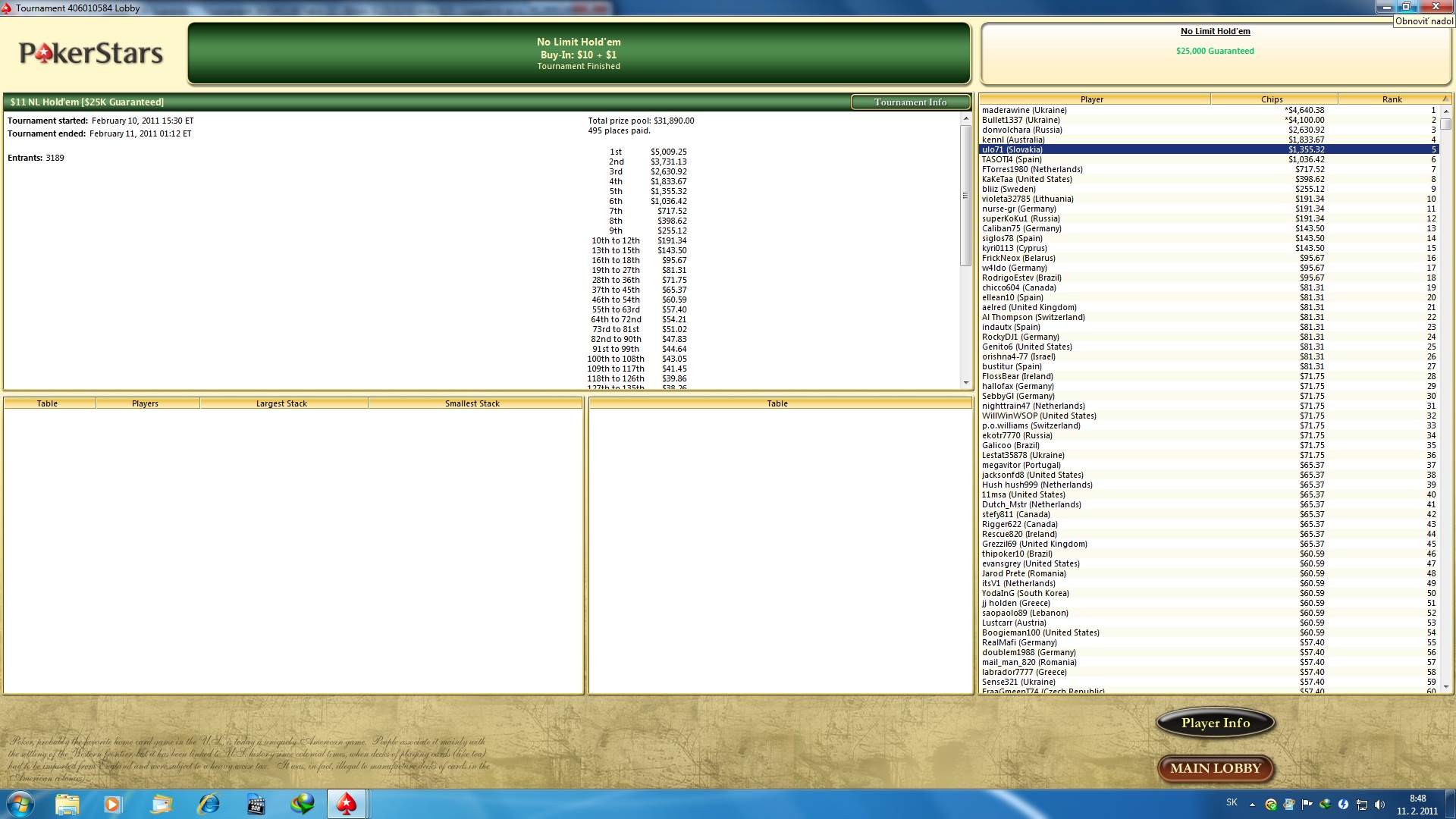This screenshot has height=819, width=1456.
Task: Open the blue lightning bolt tray icon
Action: point(1343,805)
